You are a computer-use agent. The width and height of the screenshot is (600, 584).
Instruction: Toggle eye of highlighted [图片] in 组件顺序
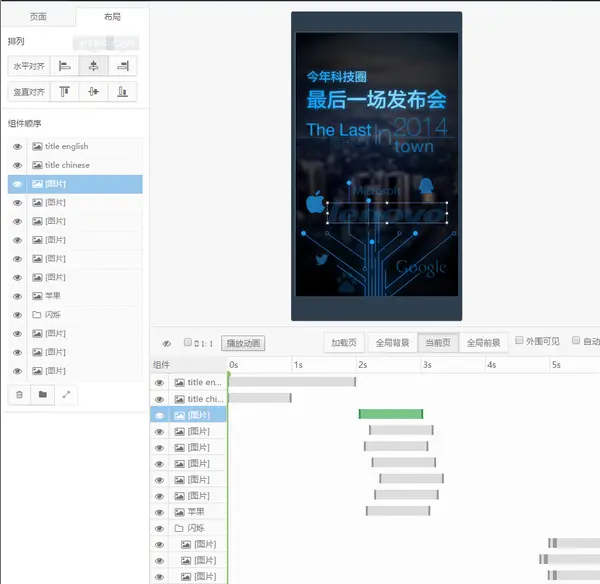click(x=17, y=184)
